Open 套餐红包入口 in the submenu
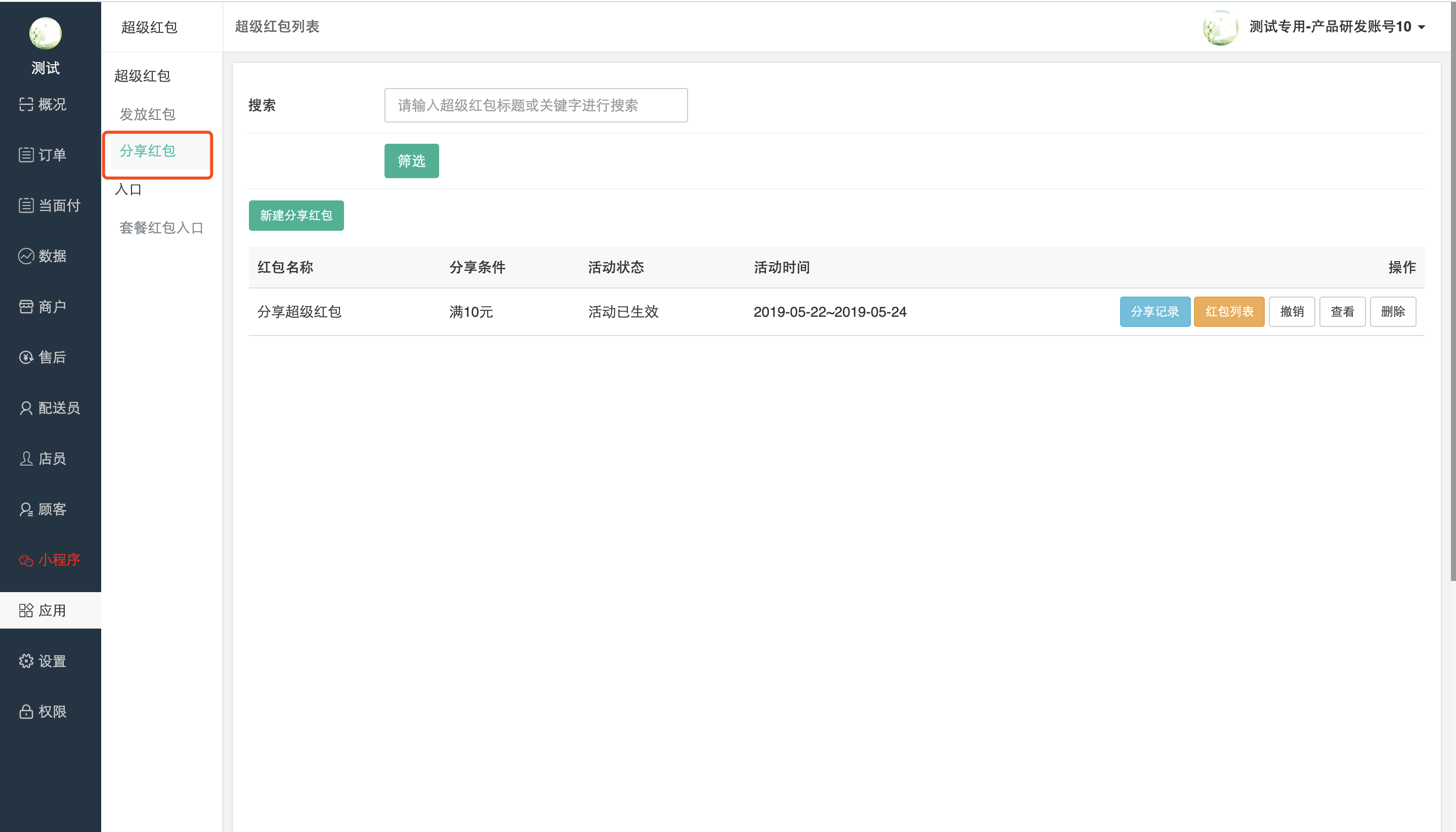1456x832 pixels. [x=162, y=228]
